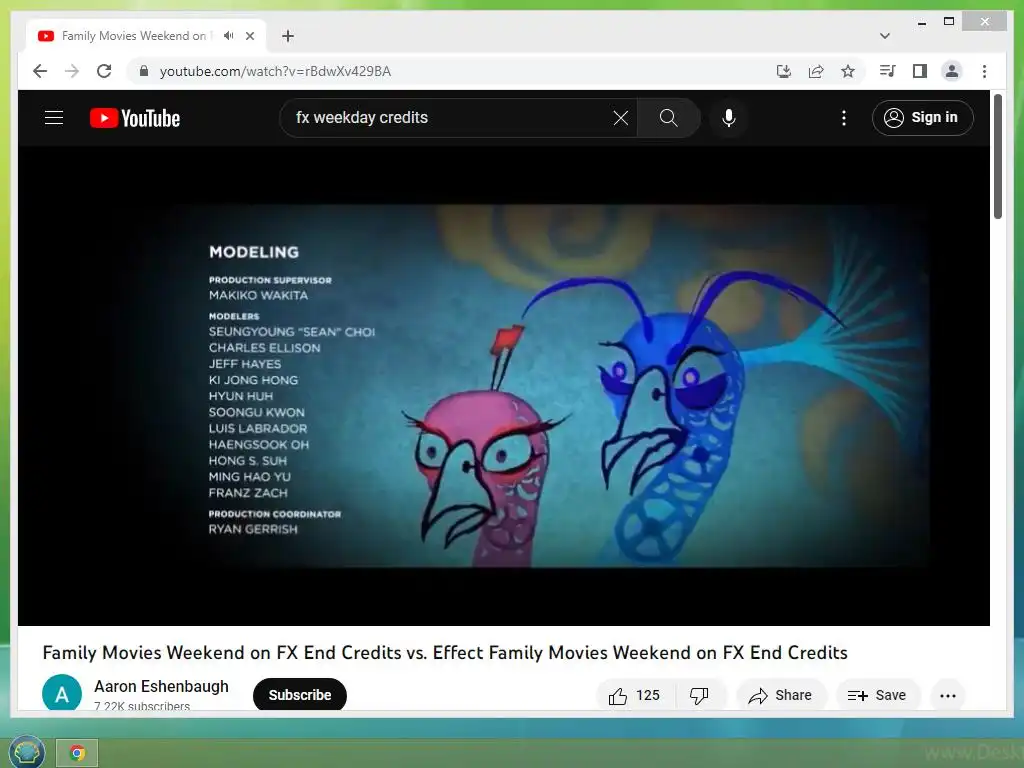This screenshot has width=1024, height=768.
Task: Open a new tab
Action: [x=288, y=36]
